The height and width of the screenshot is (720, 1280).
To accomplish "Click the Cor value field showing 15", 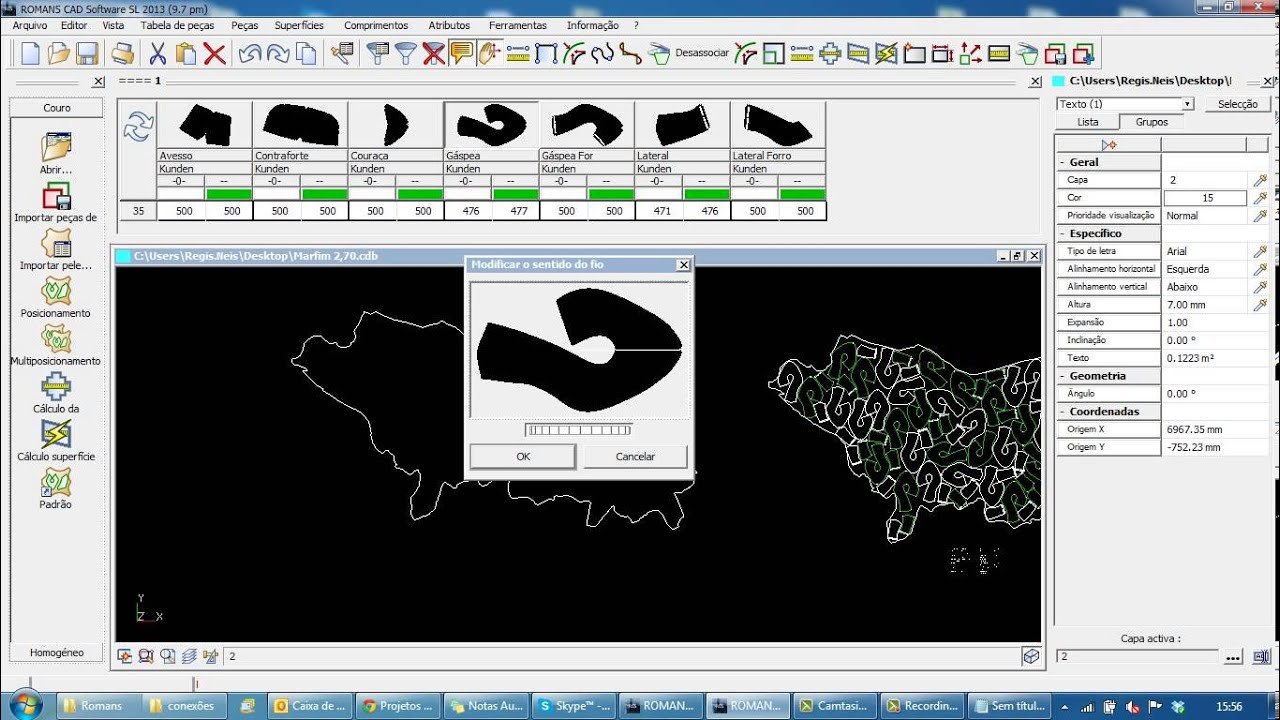I will pyautogui.click(x=1205, y=198).
